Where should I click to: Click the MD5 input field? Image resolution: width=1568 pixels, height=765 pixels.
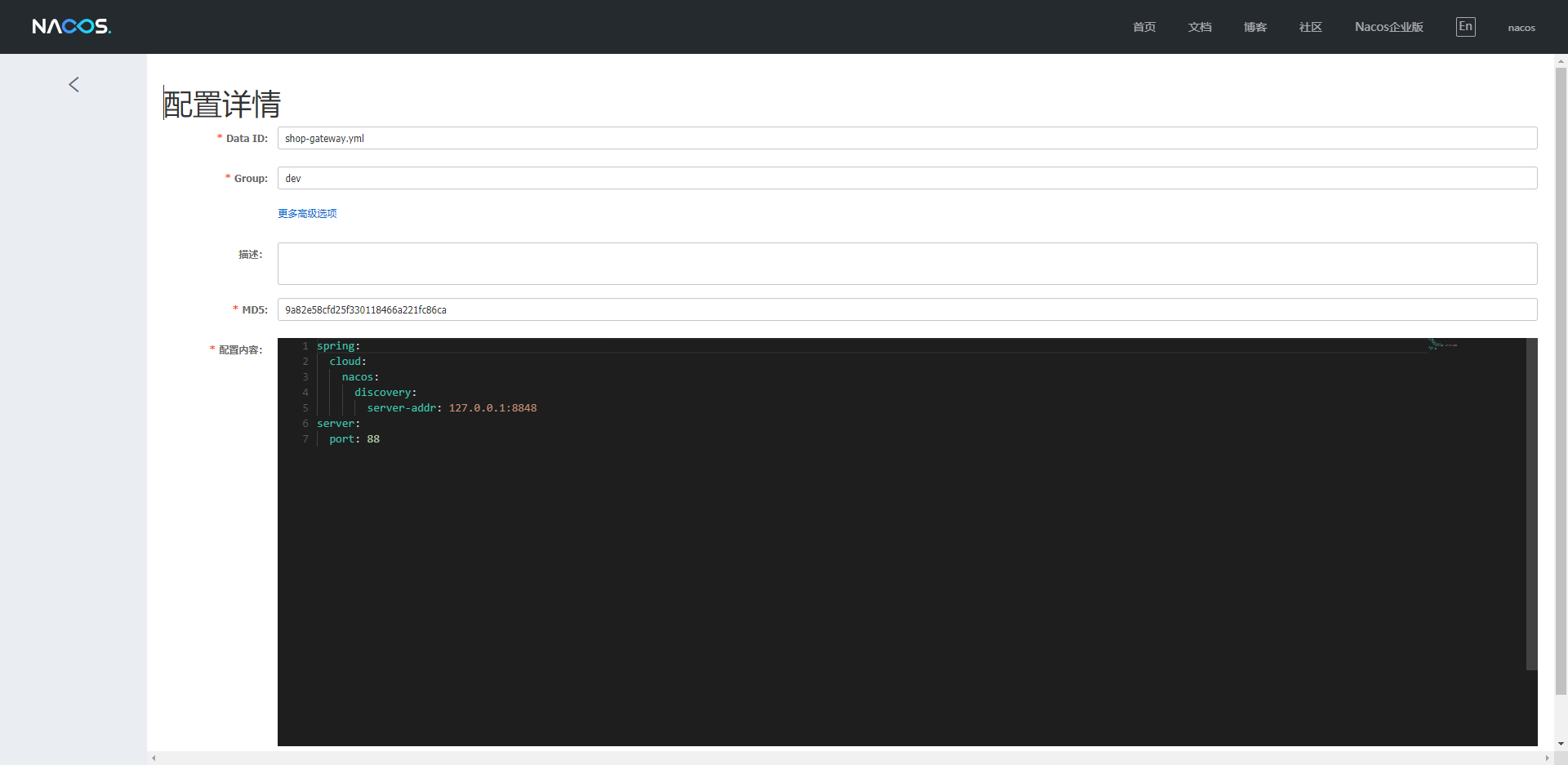click(907, 309)
